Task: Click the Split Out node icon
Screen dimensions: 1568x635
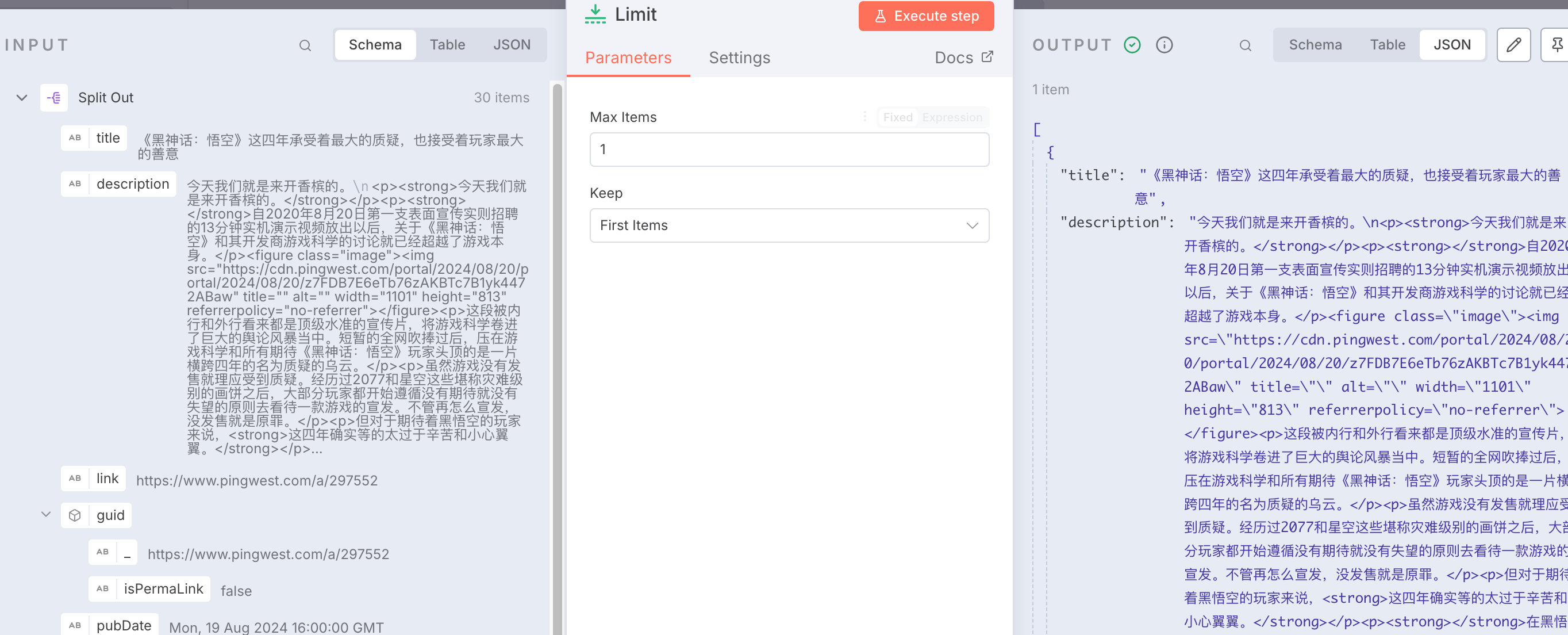Action: pos(53,98)
